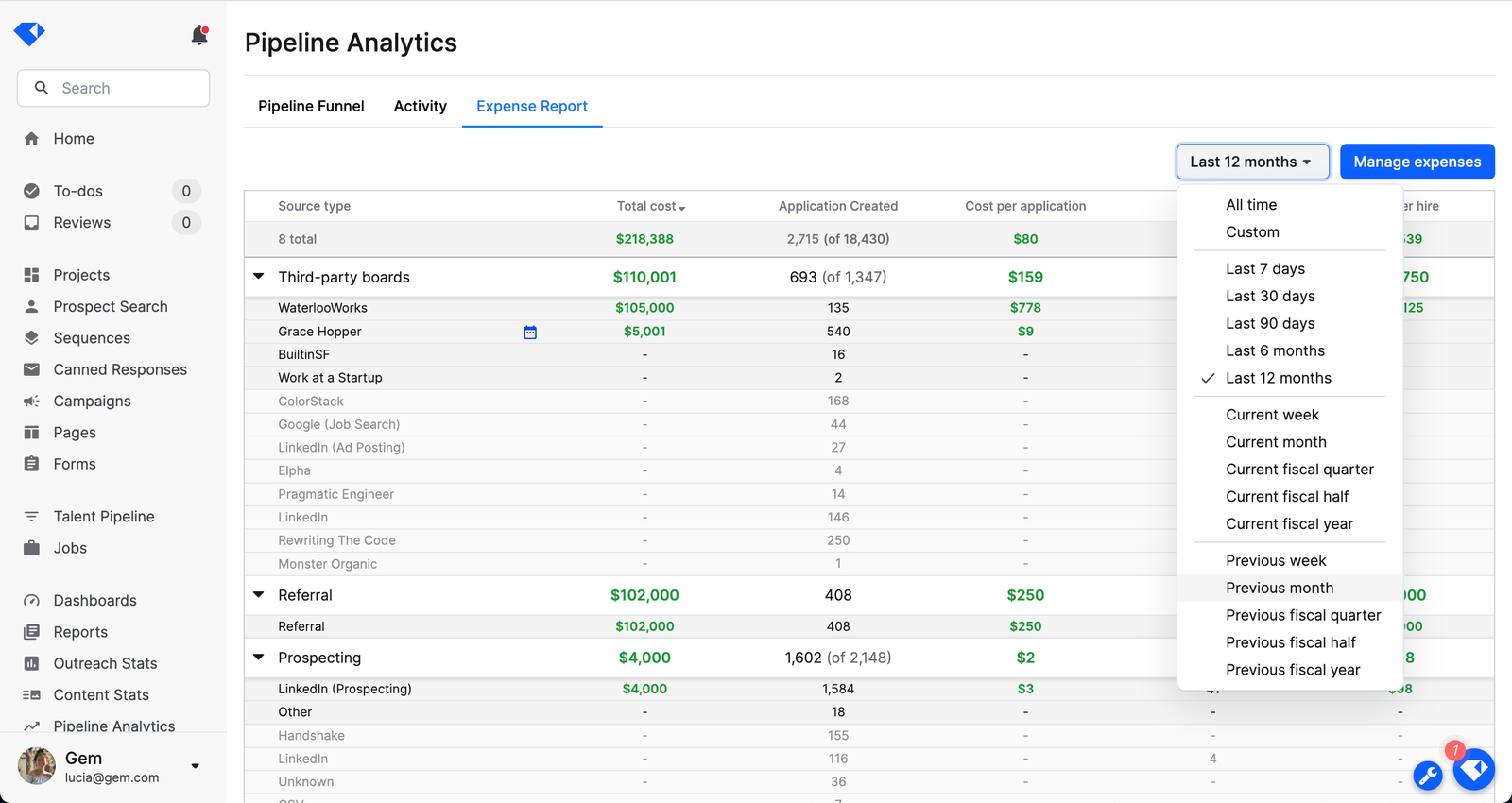
Task: Expand the account menu arrow by Gem
Action: pos(196,766)
